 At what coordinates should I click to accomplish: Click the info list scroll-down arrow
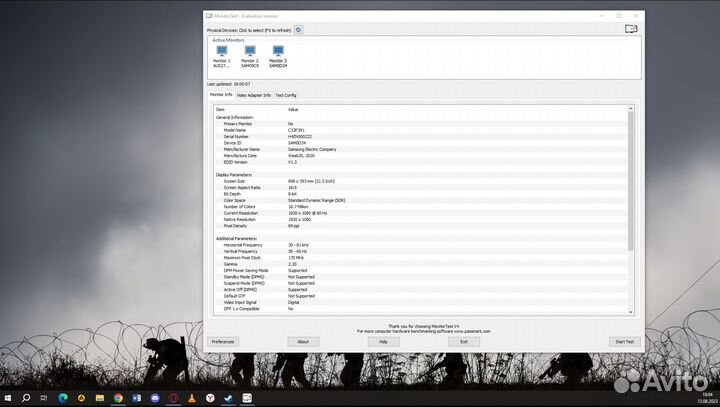pyautogui.click(x=630, y=312)
